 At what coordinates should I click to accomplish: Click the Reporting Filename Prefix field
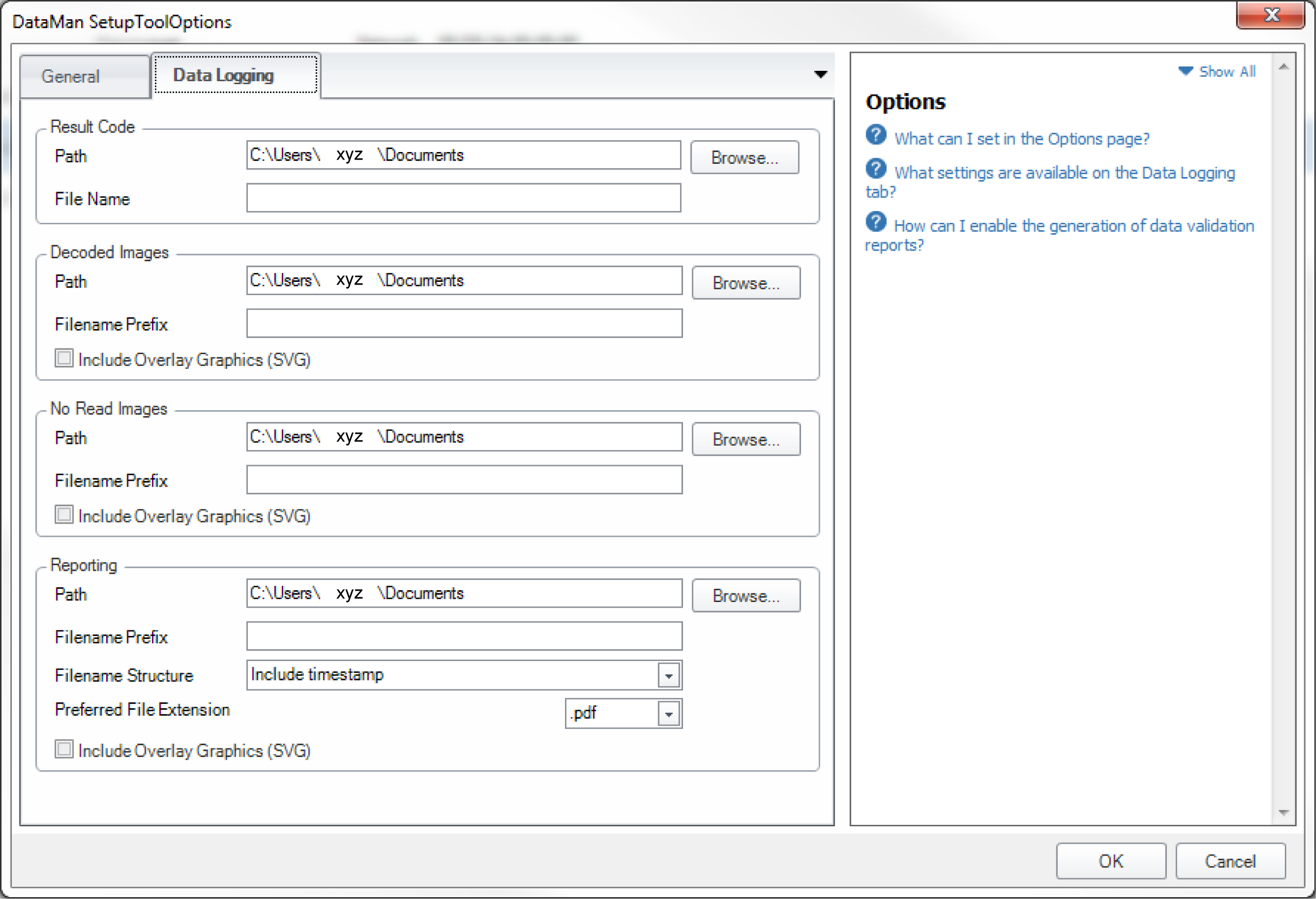point(464,637)
